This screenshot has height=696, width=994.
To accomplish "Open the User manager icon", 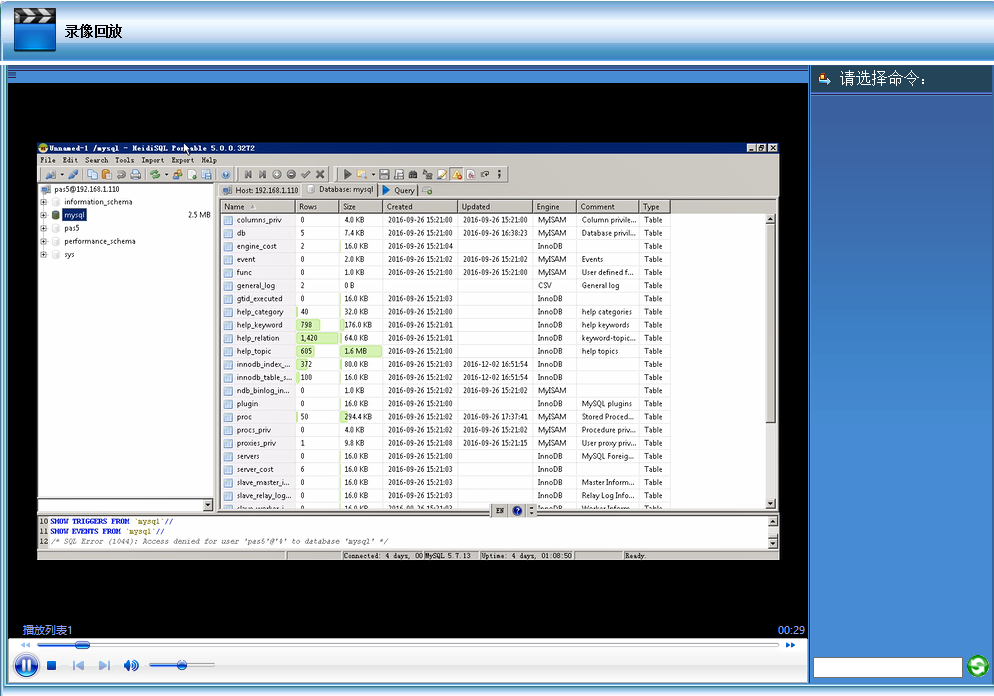I will 178,174.
